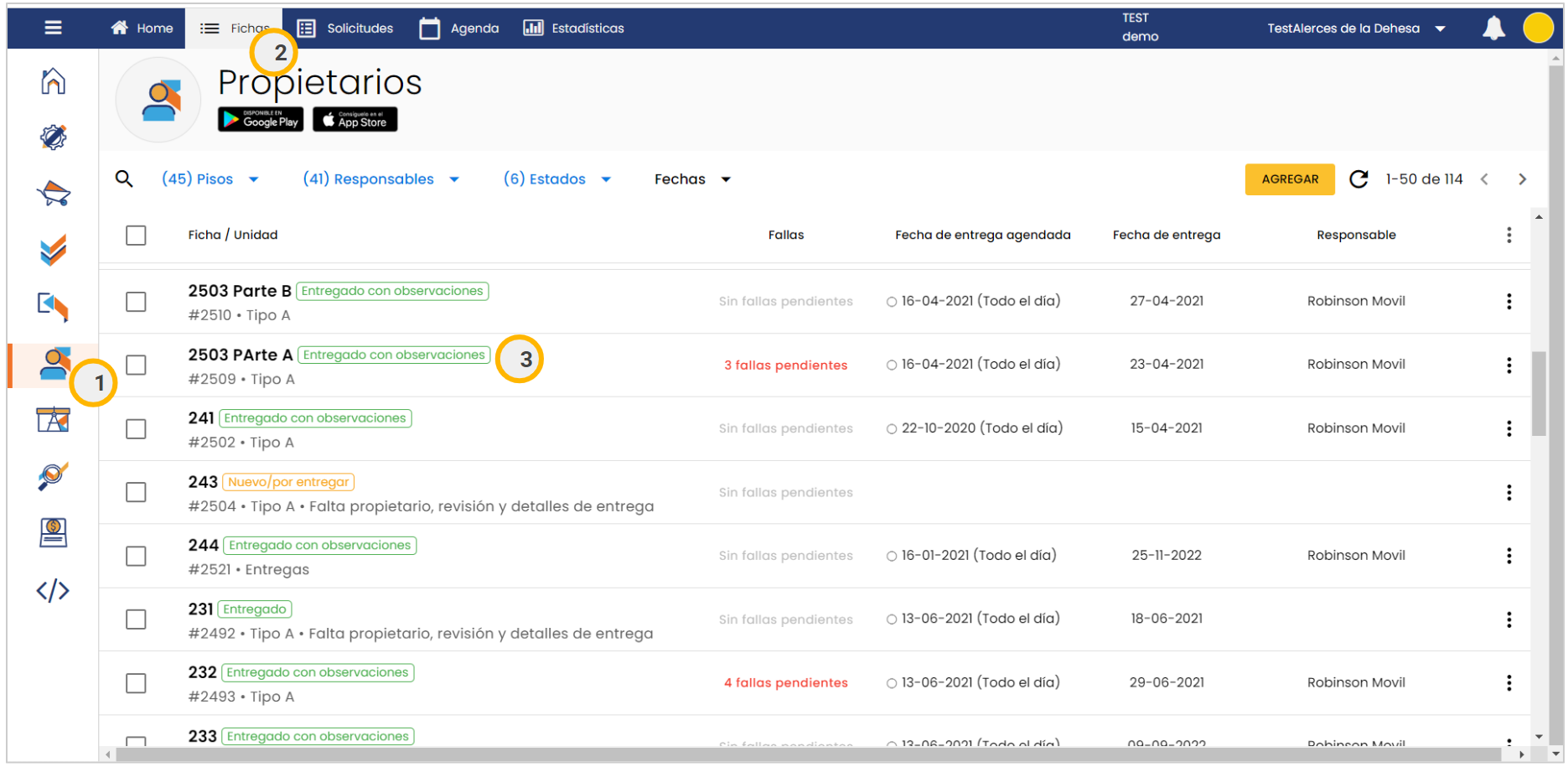Click the Responsable column header
The image size is (1568, 767).
click(1355, 236)
